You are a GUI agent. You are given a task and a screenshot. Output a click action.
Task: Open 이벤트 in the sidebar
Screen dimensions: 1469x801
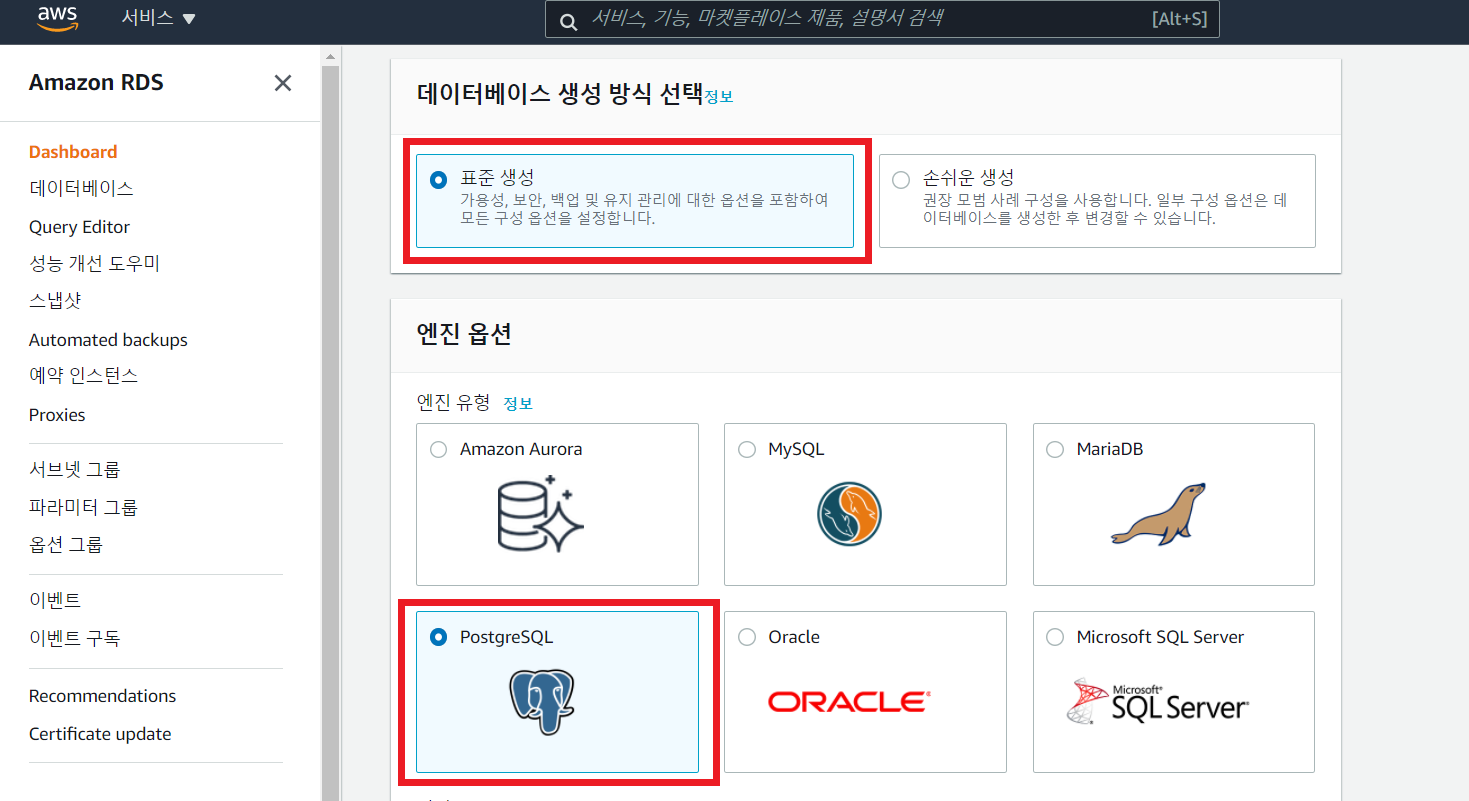coord(55,600)
